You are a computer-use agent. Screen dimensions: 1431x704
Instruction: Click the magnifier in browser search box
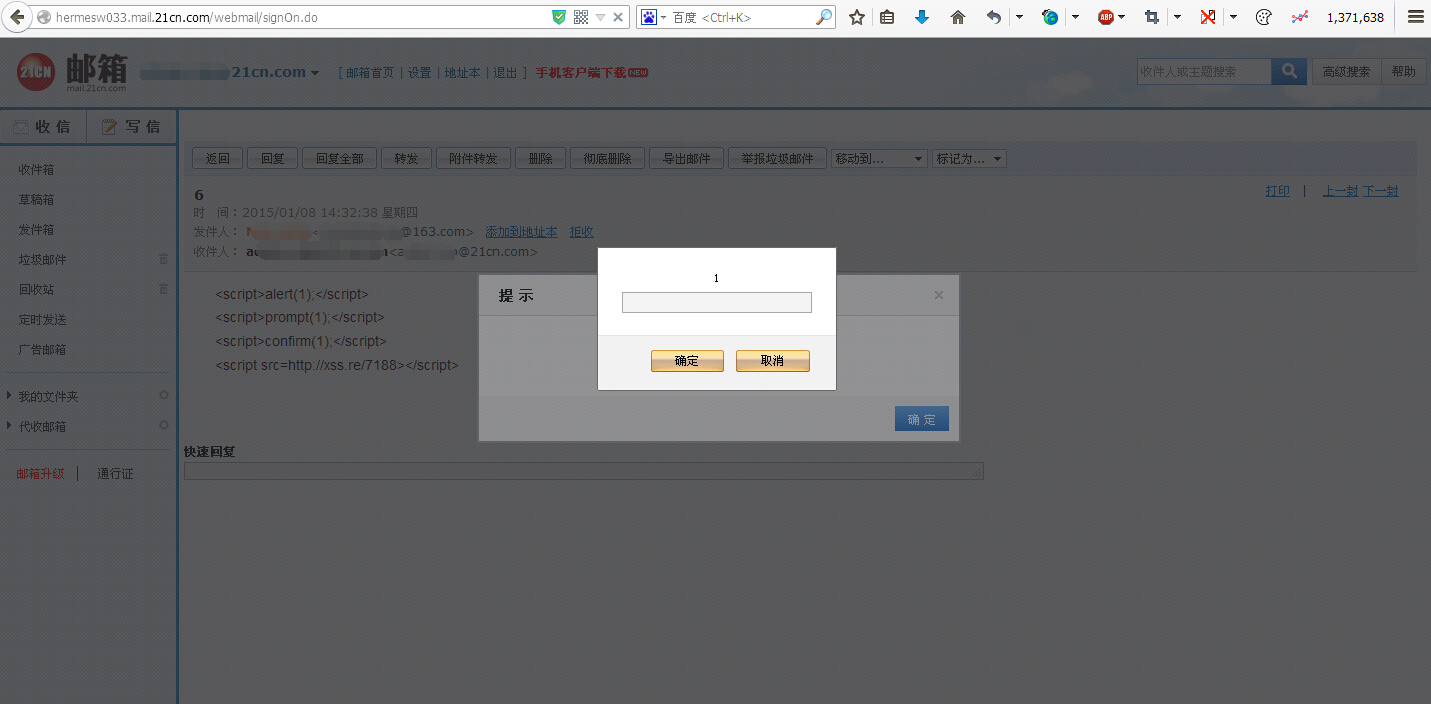click(x=824, y=17)
